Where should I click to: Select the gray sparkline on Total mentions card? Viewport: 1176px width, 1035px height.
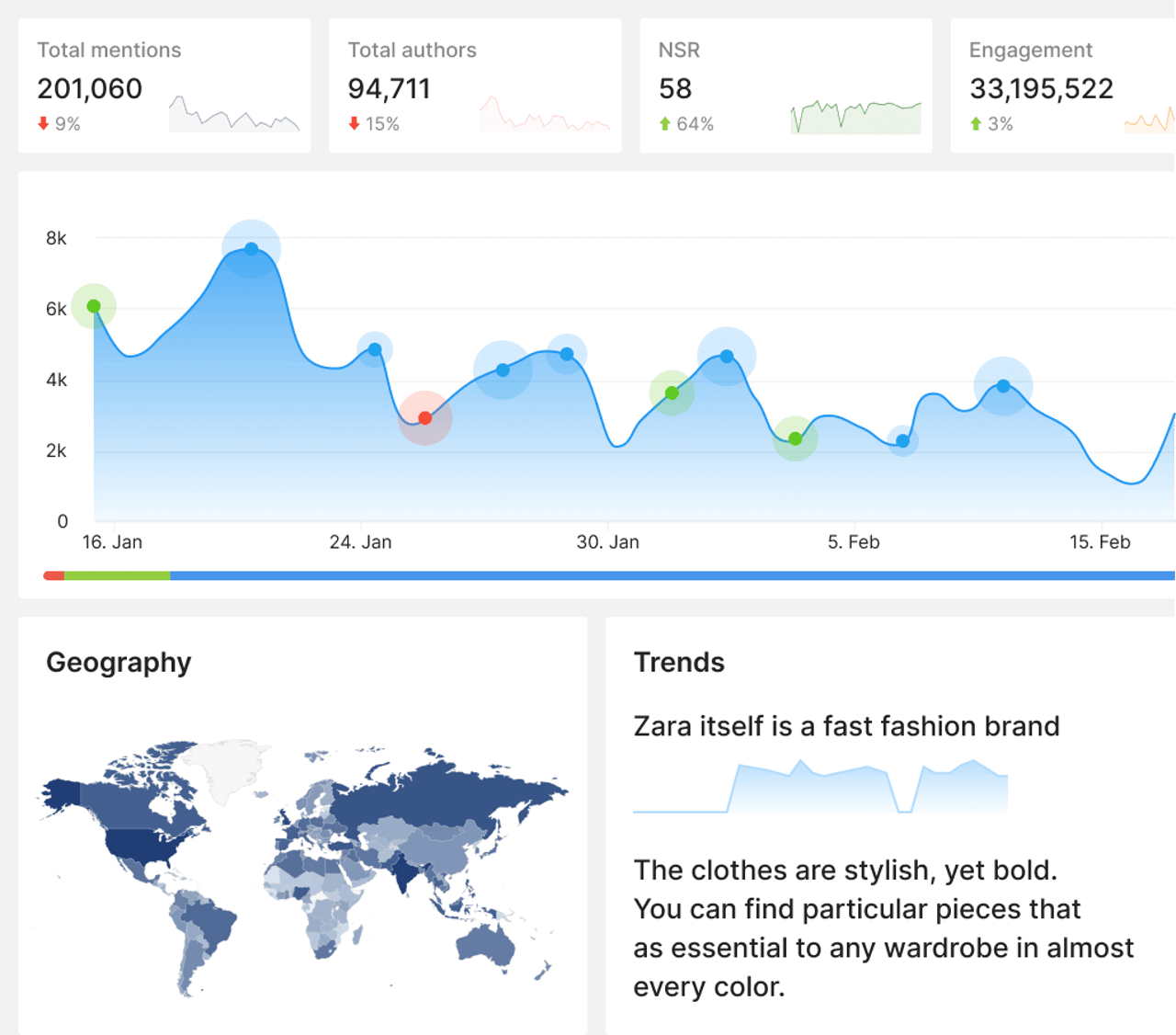(234, 115)
